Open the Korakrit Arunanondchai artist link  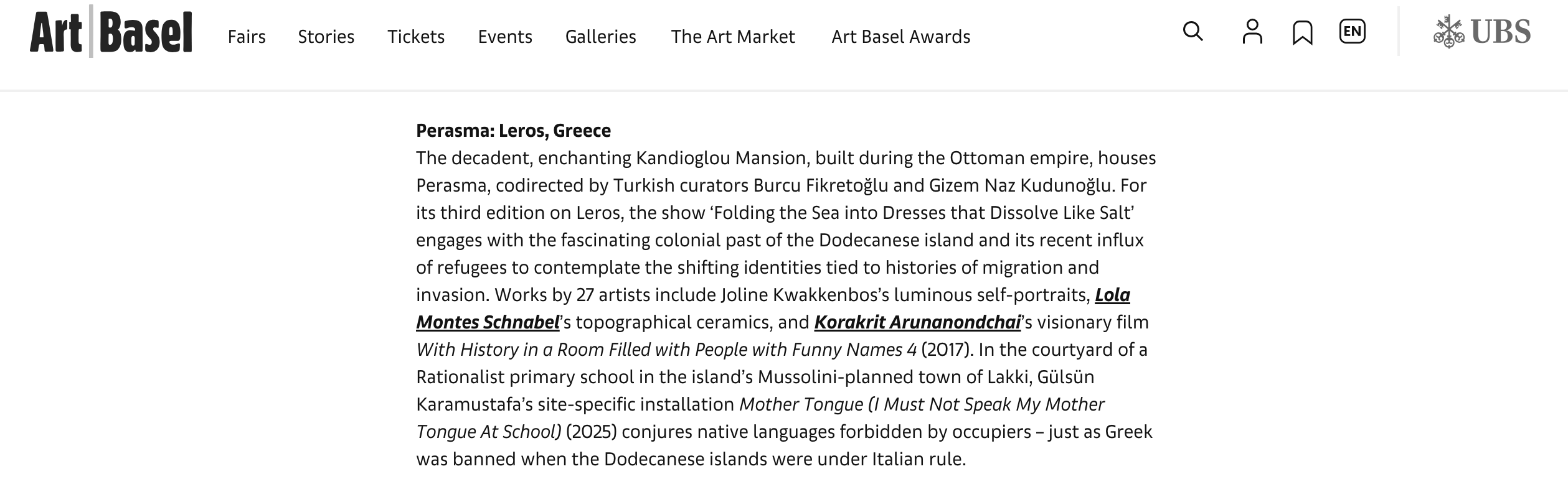click(x=917, y=322)
